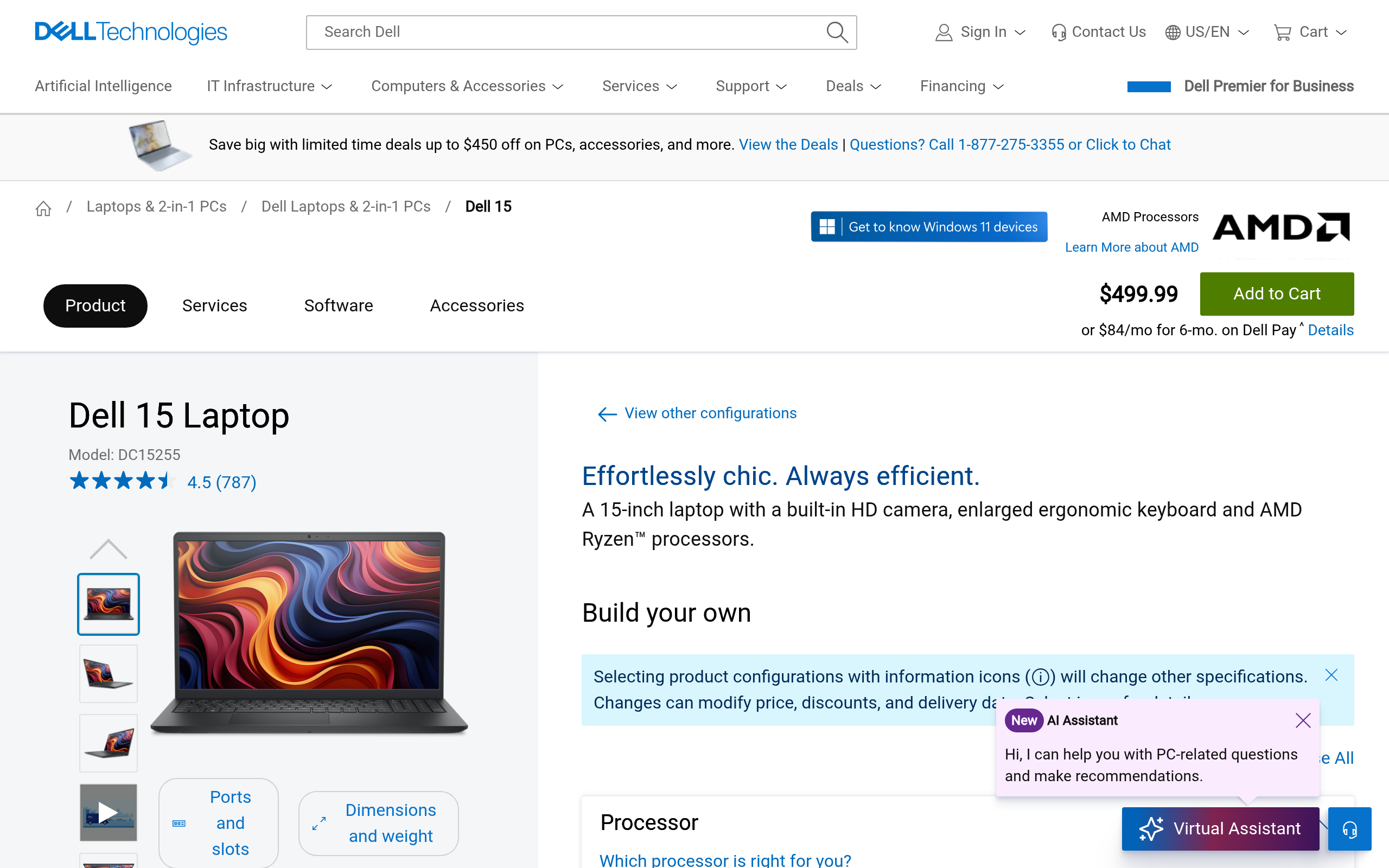
Task: Click the shopping cart icon
Action: pos(1282,32)
